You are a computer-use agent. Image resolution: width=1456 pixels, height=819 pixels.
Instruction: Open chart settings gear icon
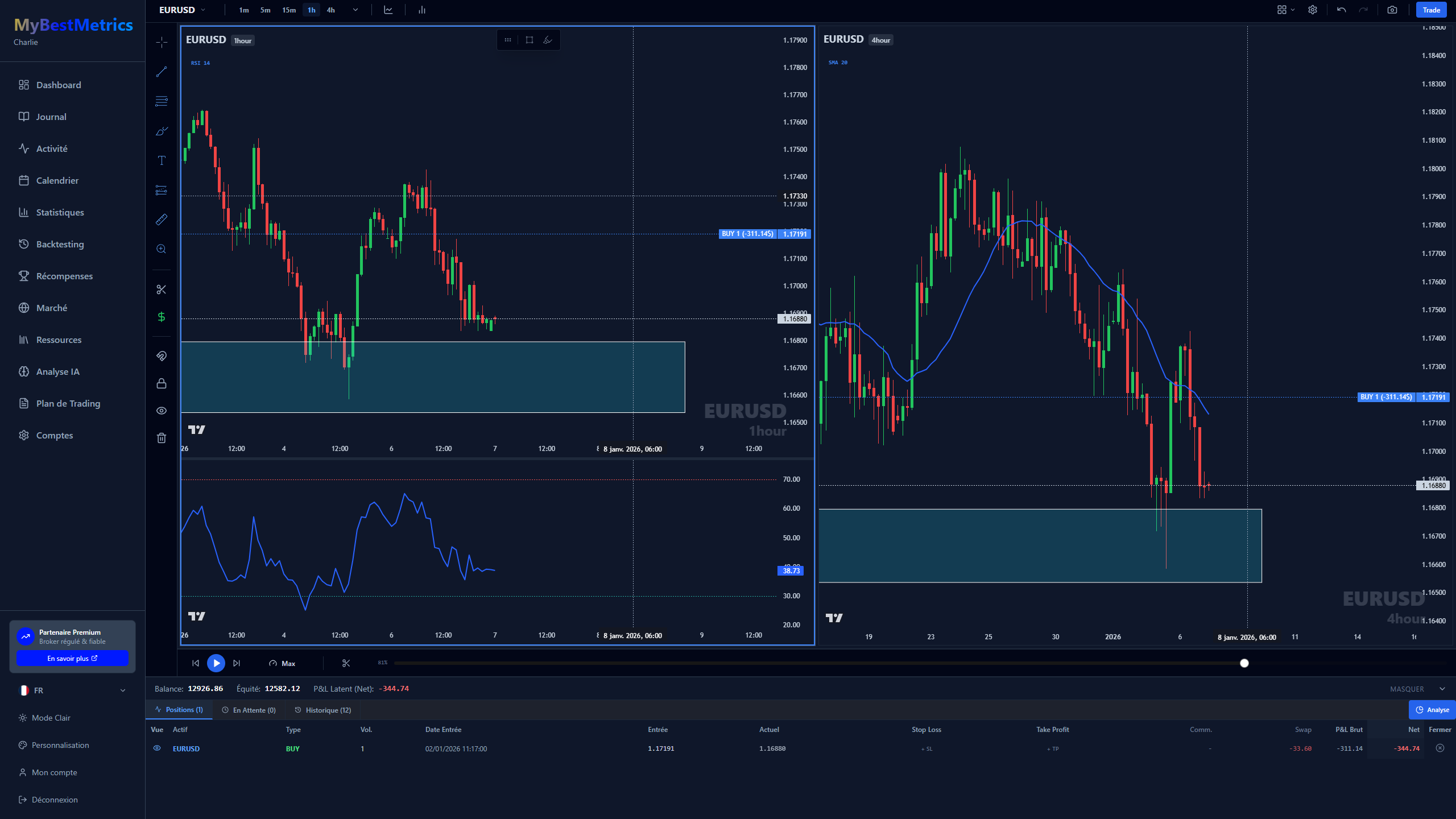(1313, 10)
